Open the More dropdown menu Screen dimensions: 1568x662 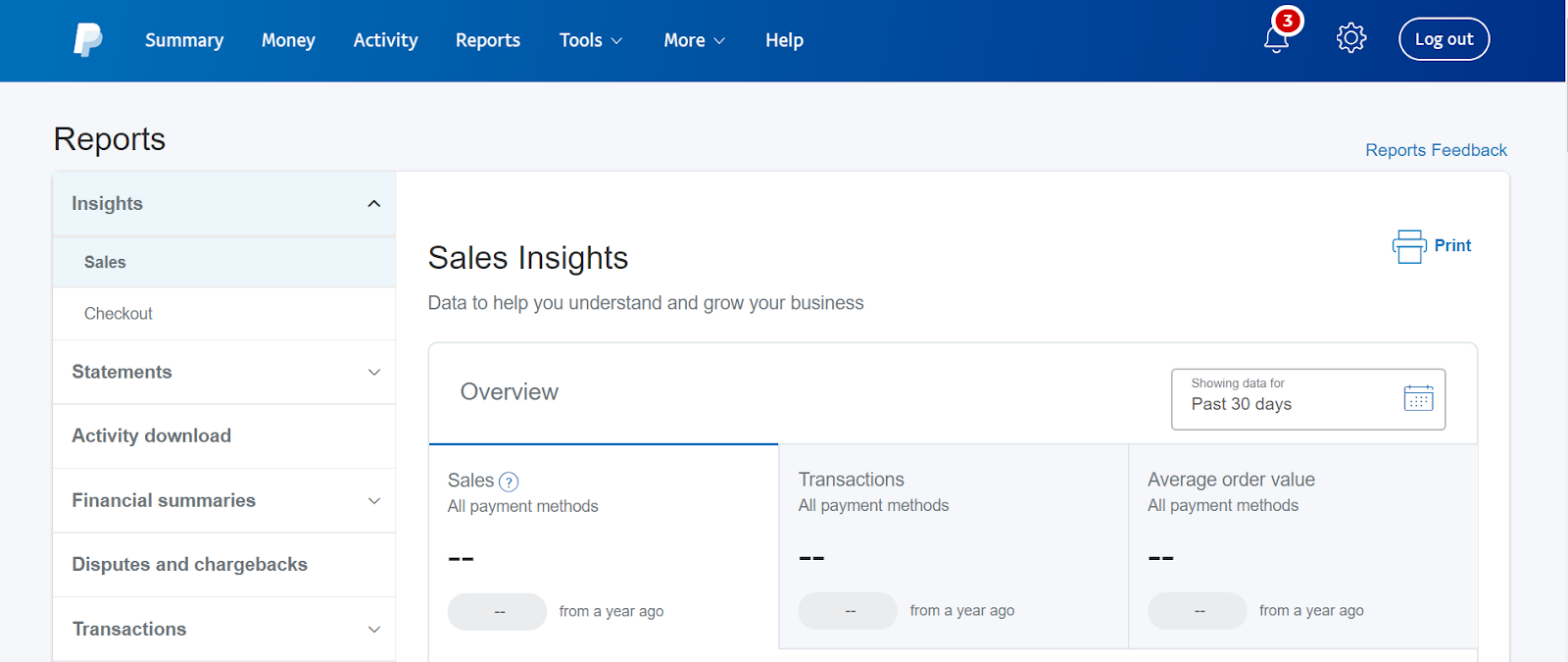coord(695,40)
